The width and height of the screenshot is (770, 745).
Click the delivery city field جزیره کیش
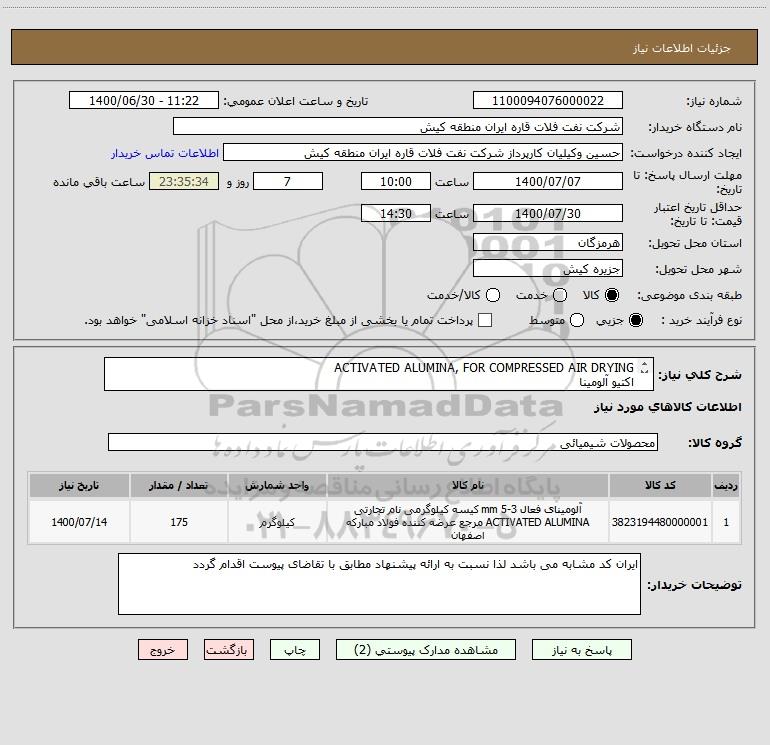tap(548, 268)
